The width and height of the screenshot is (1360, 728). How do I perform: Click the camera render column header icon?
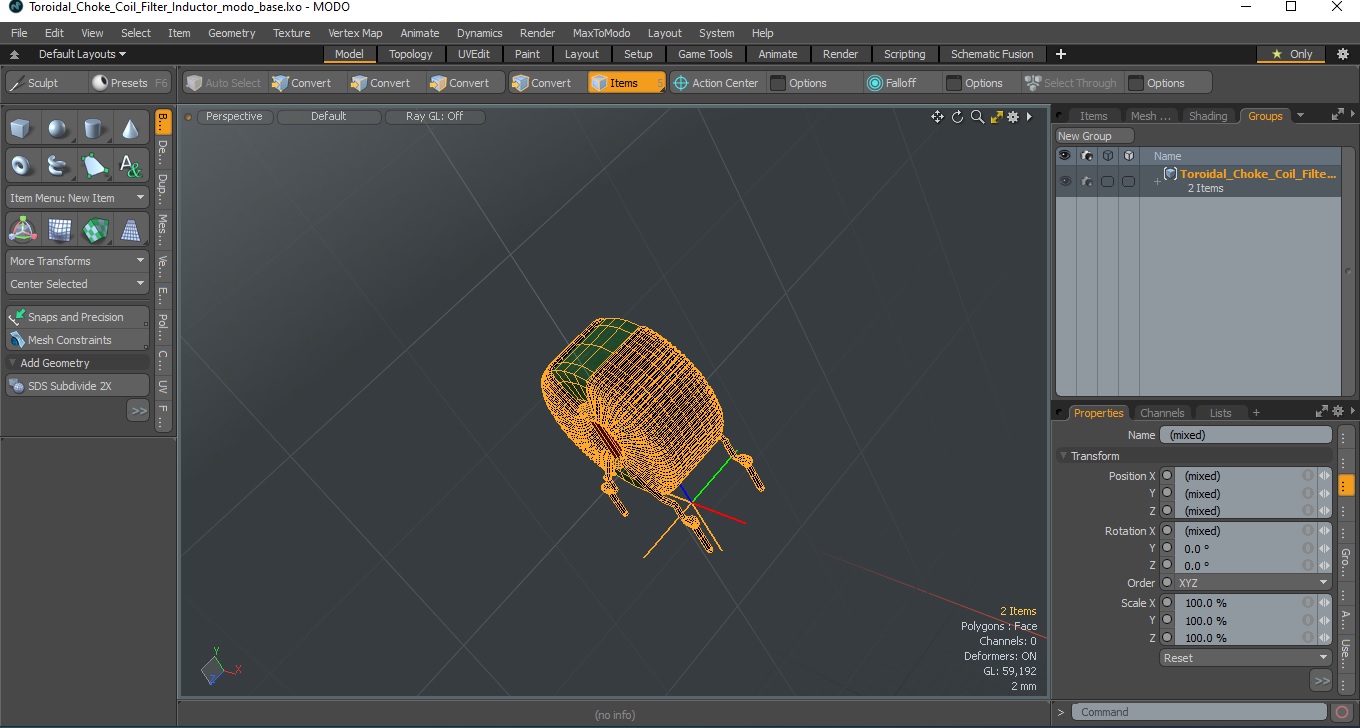(x=1086, y=156)
